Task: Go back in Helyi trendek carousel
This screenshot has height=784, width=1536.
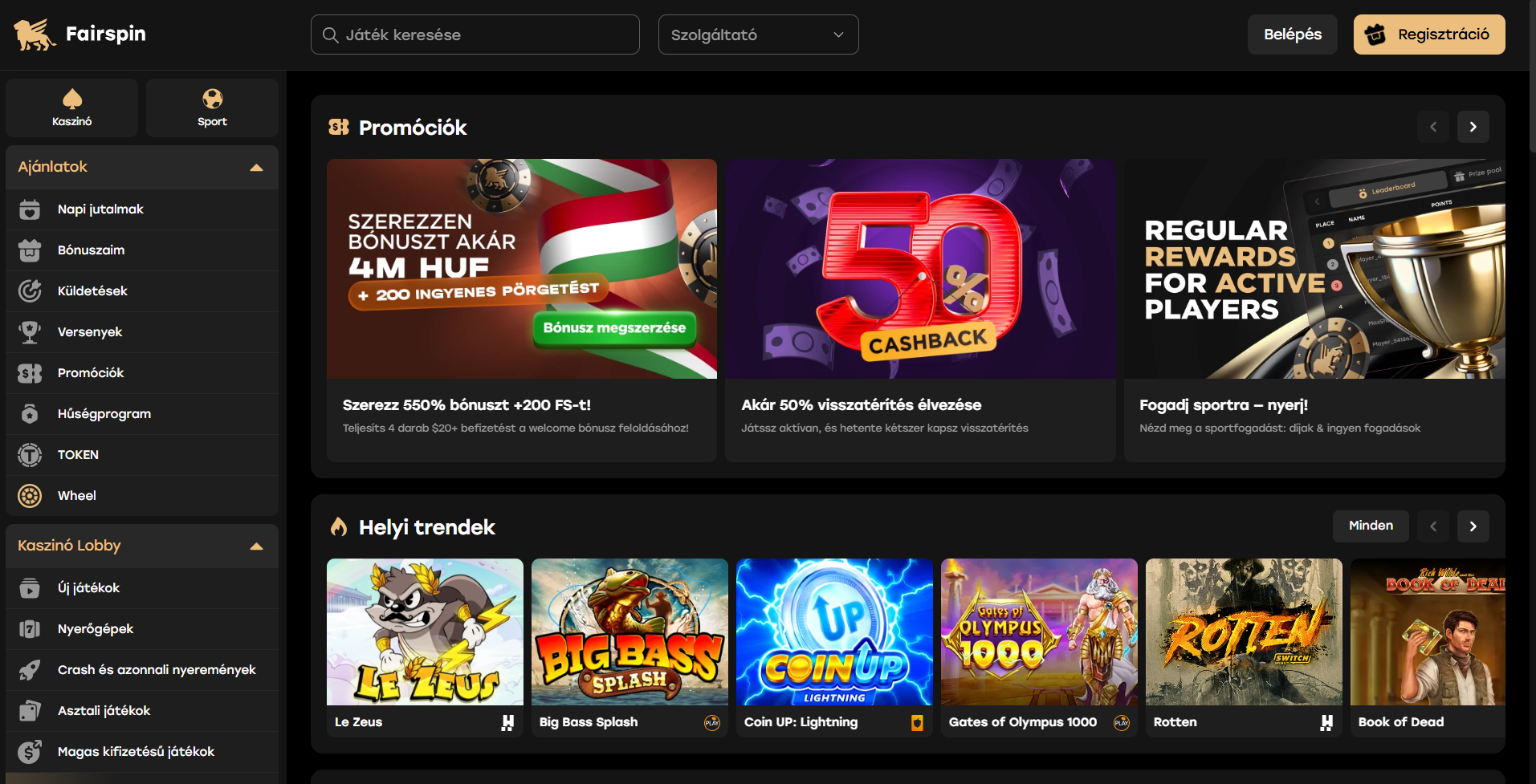Action: click(1433, 526)
